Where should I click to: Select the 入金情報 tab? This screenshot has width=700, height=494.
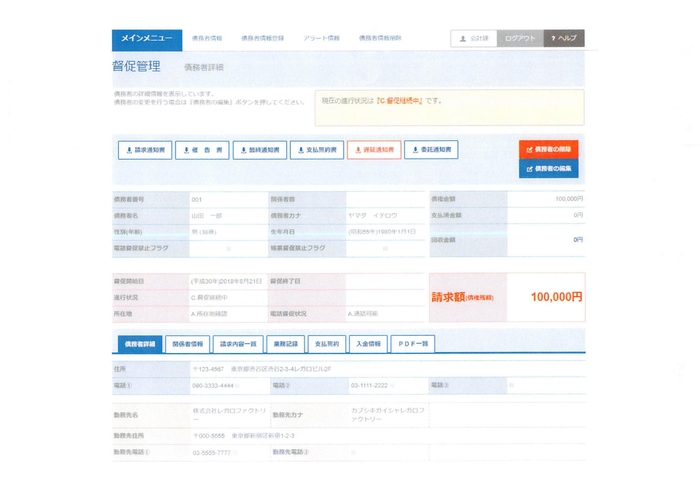(x=367, y=343)
